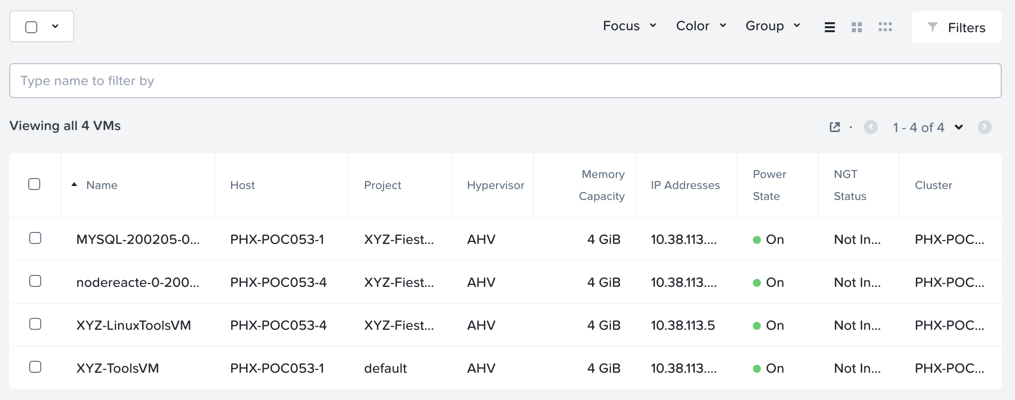Sort by Memory Capacity column header
Viewport: 1015px width, 400px height.
[602, 185]
